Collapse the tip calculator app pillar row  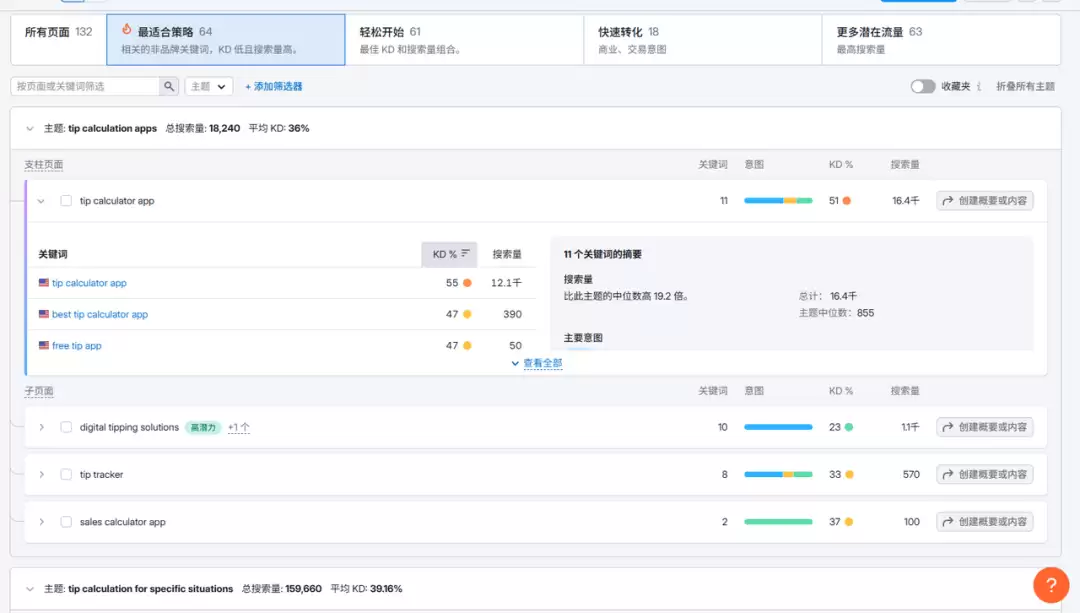pos(41,201)
